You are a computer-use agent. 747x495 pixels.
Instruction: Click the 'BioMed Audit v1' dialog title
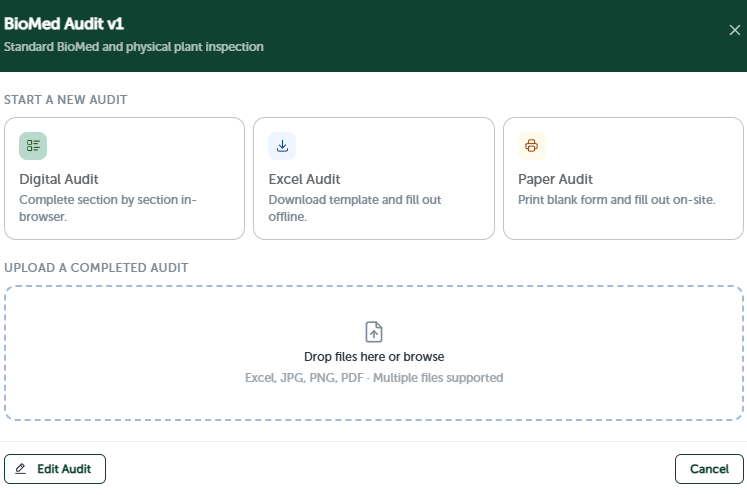[64, 24]
